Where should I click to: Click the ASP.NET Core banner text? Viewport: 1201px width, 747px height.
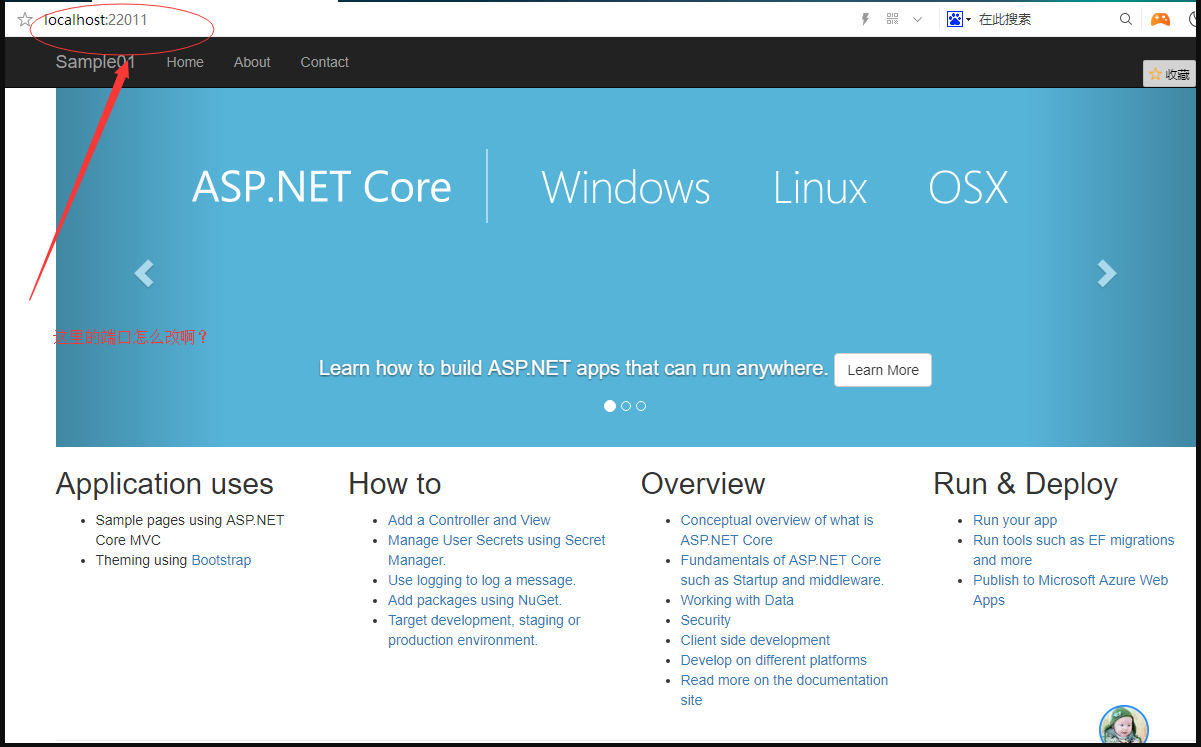click(x=322, y=187)
